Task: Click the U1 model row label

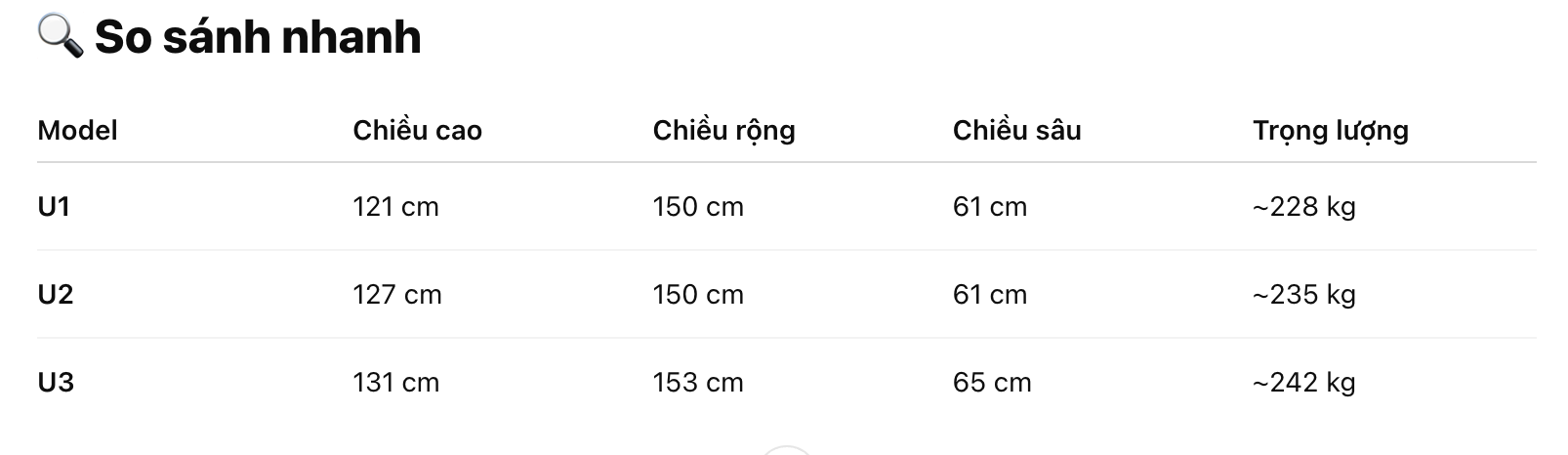Action: 54,207
